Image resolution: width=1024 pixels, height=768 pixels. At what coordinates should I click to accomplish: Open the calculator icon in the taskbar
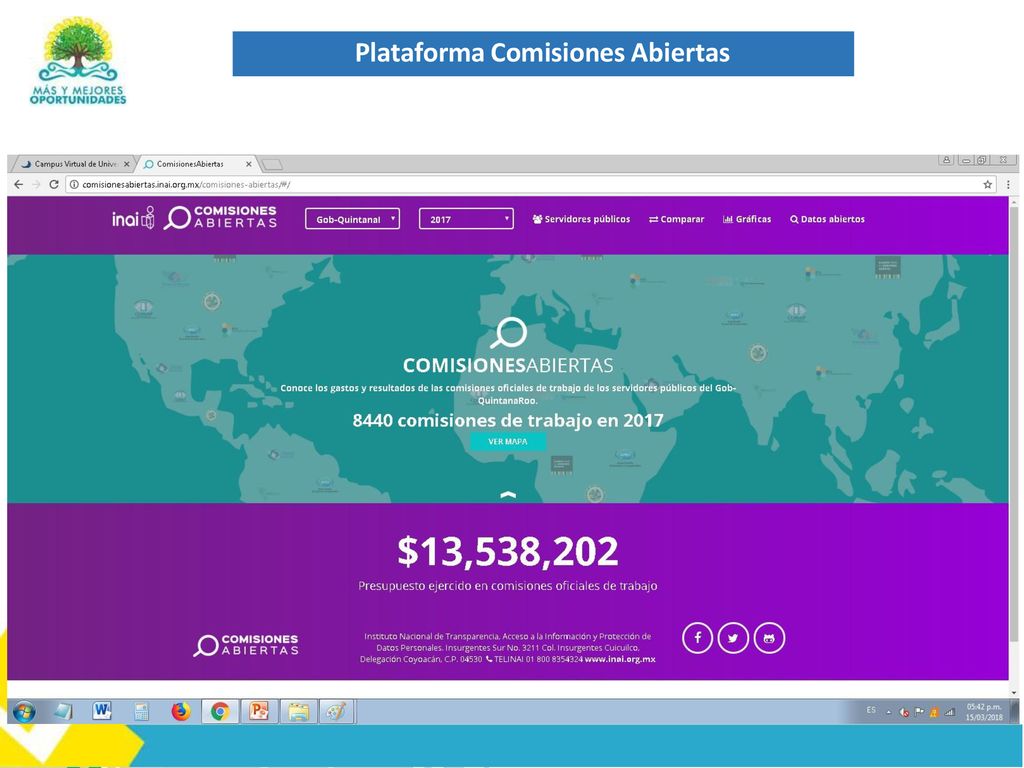(142, 711)
